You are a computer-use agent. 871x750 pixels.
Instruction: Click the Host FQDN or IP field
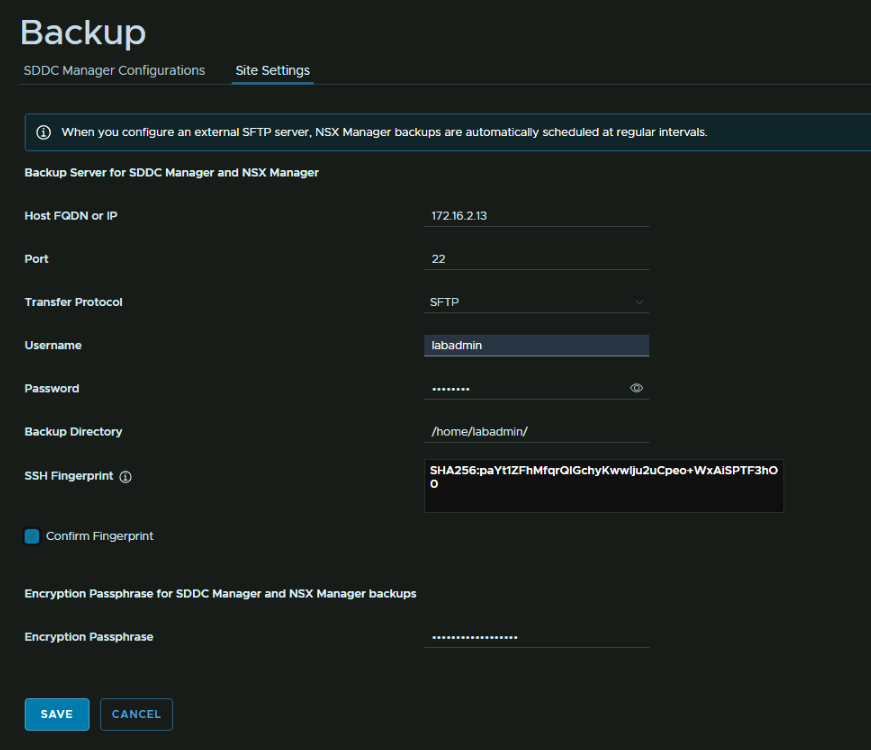tap(536, 216)
